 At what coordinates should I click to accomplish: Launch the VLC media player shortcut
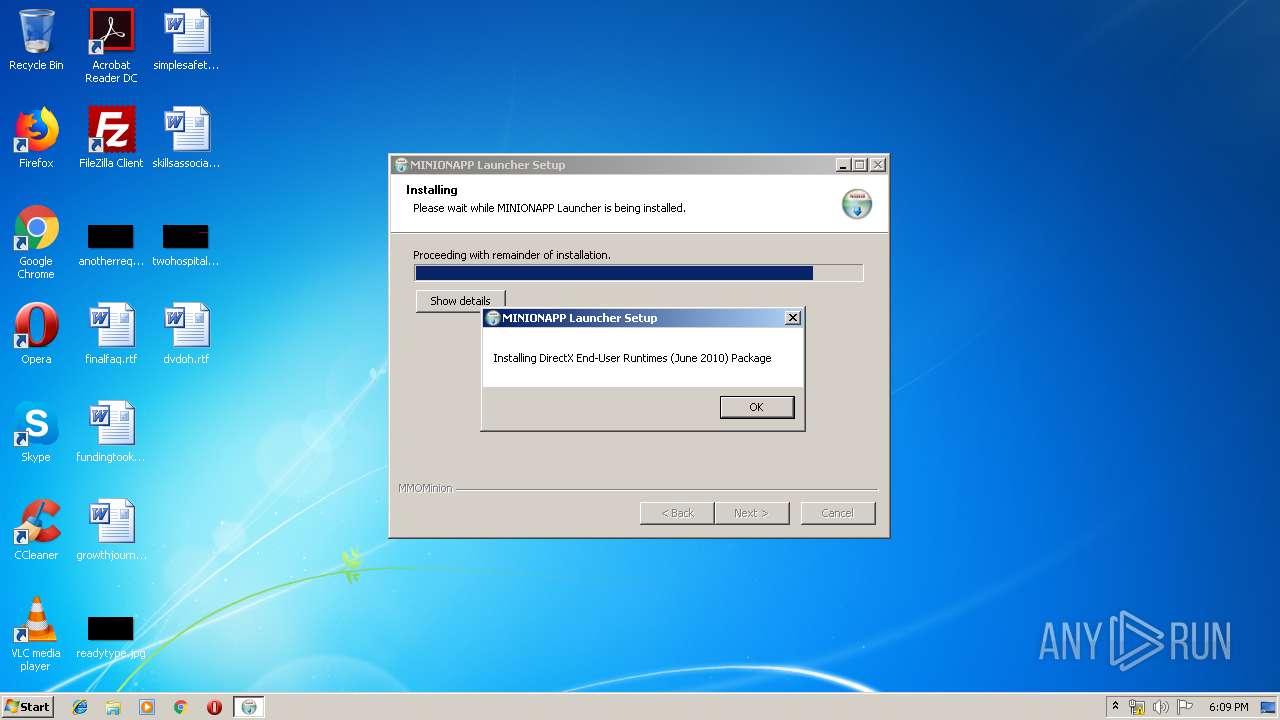point(36,634)
